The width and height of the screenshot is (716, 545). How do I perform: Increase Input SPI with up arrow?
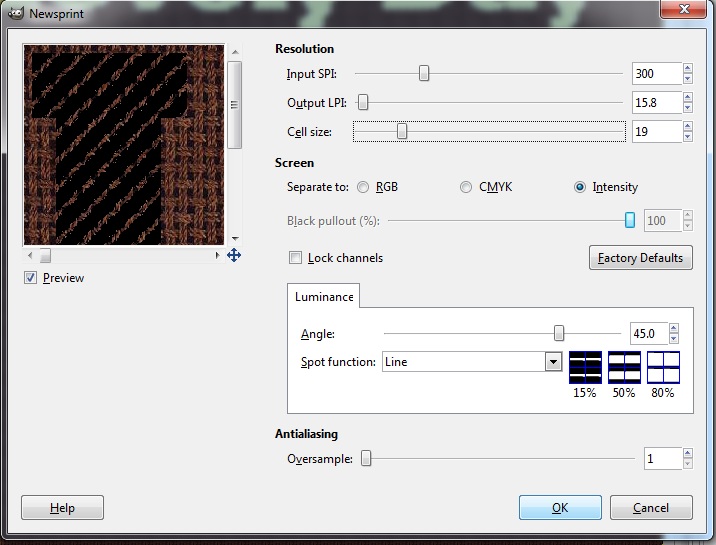(688, 68)
